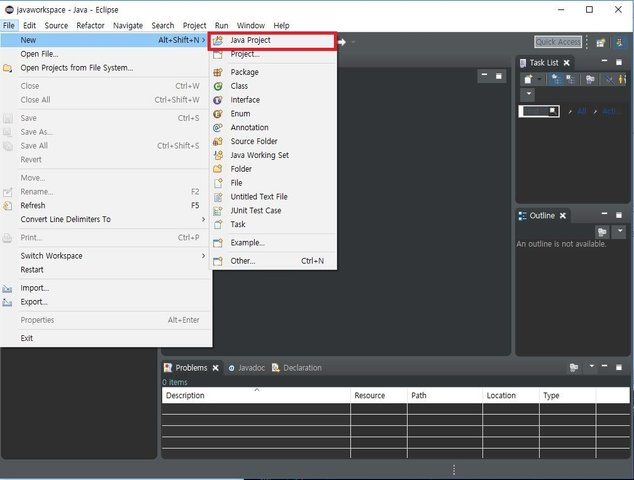Image resolution: width=634 pixels, height=480 pixels.
Task: Toggle Focus on Active Task in Problems view
Action: (574, 367)
